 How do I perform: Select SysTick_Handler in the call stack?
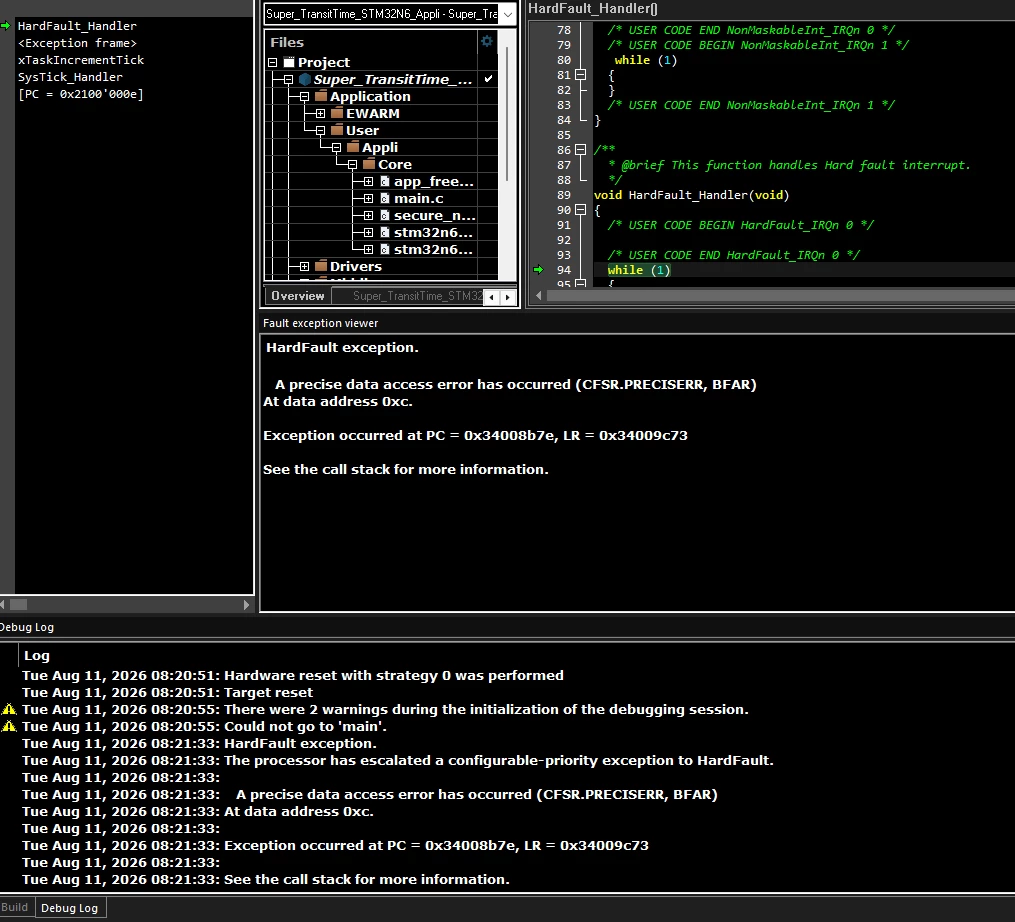(x=70, y=76)
